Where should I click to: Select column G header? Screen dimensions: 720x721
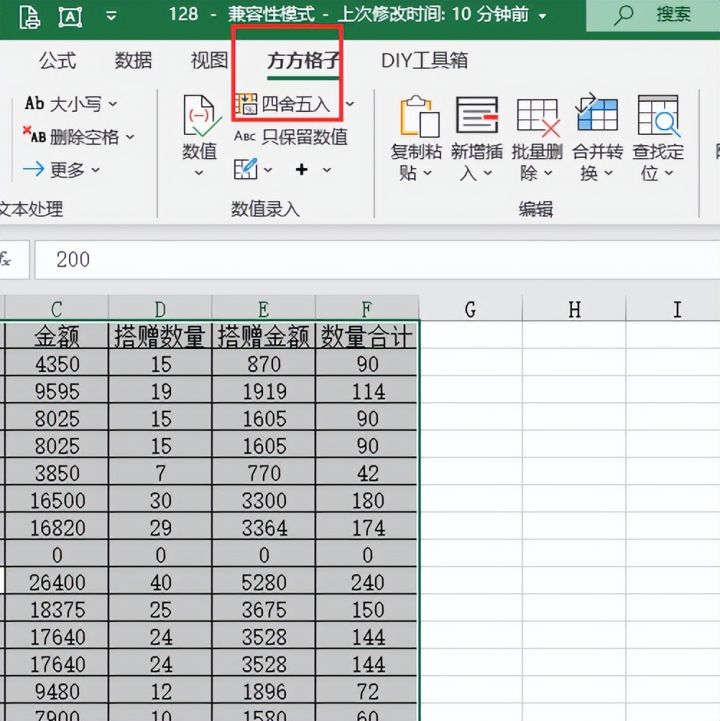[470, 308]
